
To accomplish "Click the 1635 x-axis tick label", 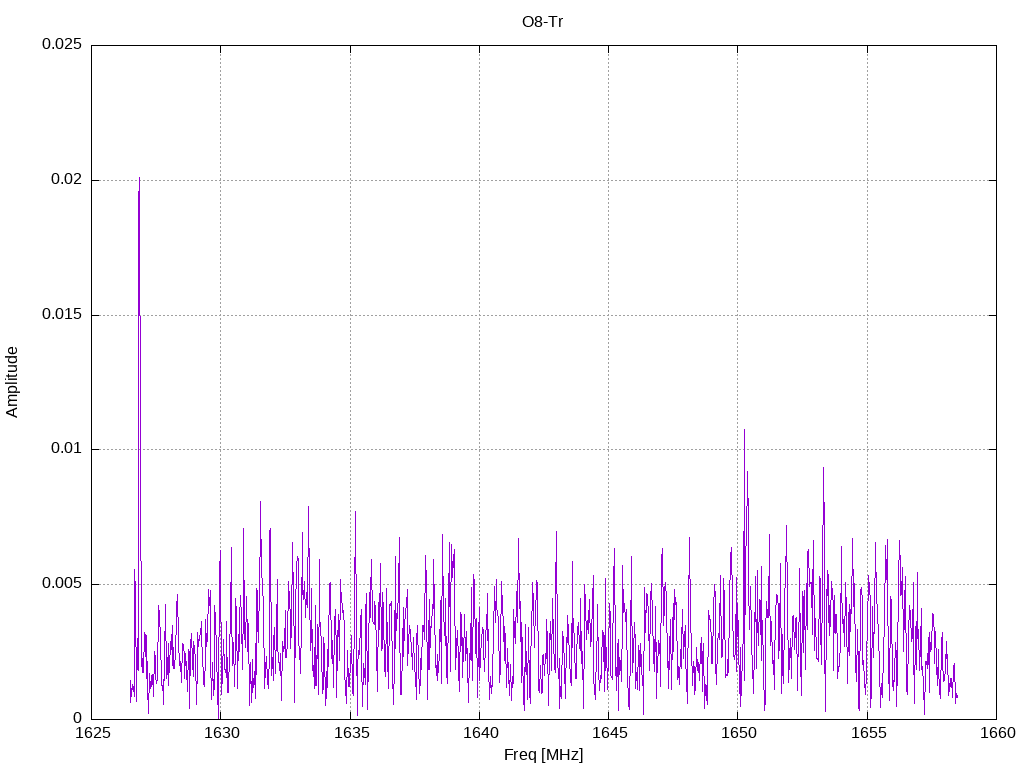I will click(x=350, y=733).
